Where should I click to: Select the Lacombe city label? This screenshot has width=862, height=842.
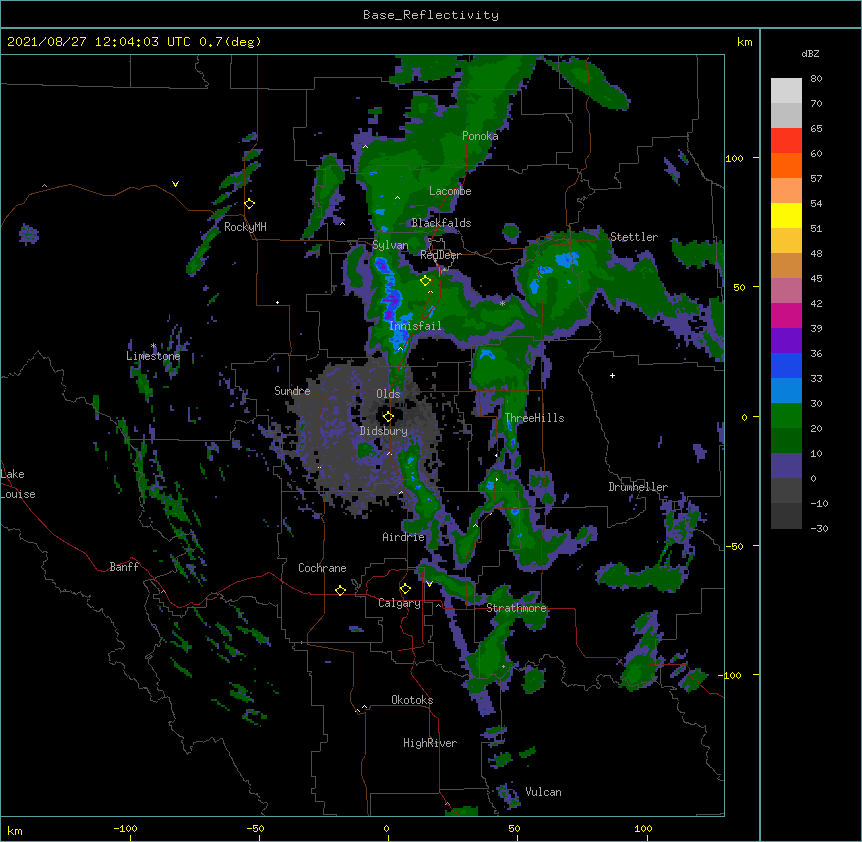(x=450, y=191)
